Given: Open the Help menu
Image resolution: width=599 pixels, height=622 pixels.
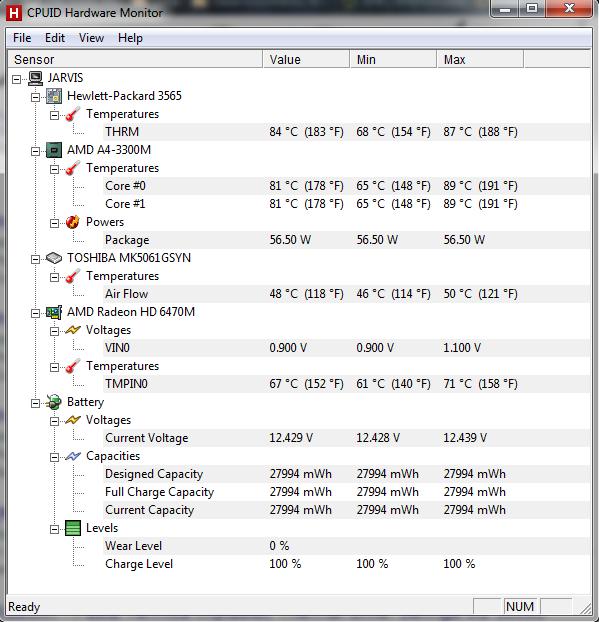Looking at the screenshot, I should point(130,38).
